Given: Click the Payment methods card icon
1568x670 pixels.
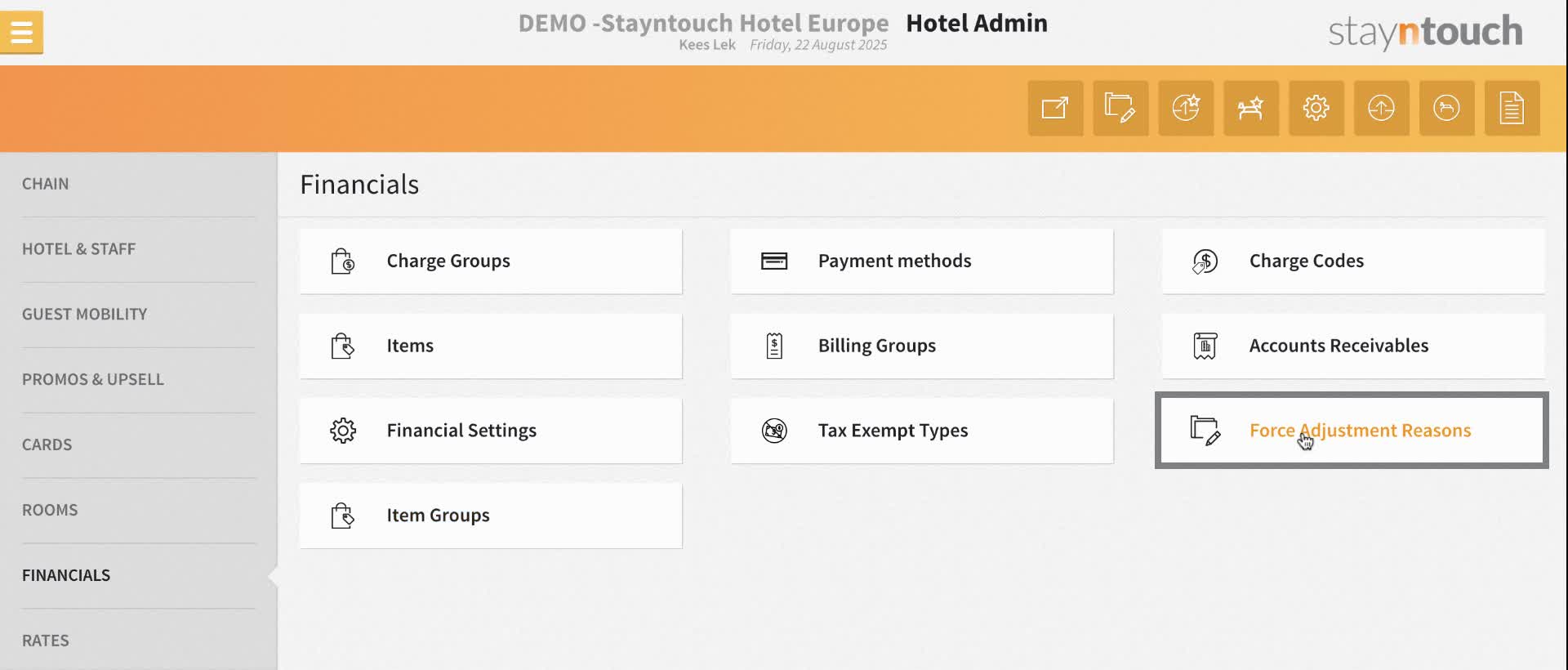Looking at the screenshot, I should click(x=774, y=261).
